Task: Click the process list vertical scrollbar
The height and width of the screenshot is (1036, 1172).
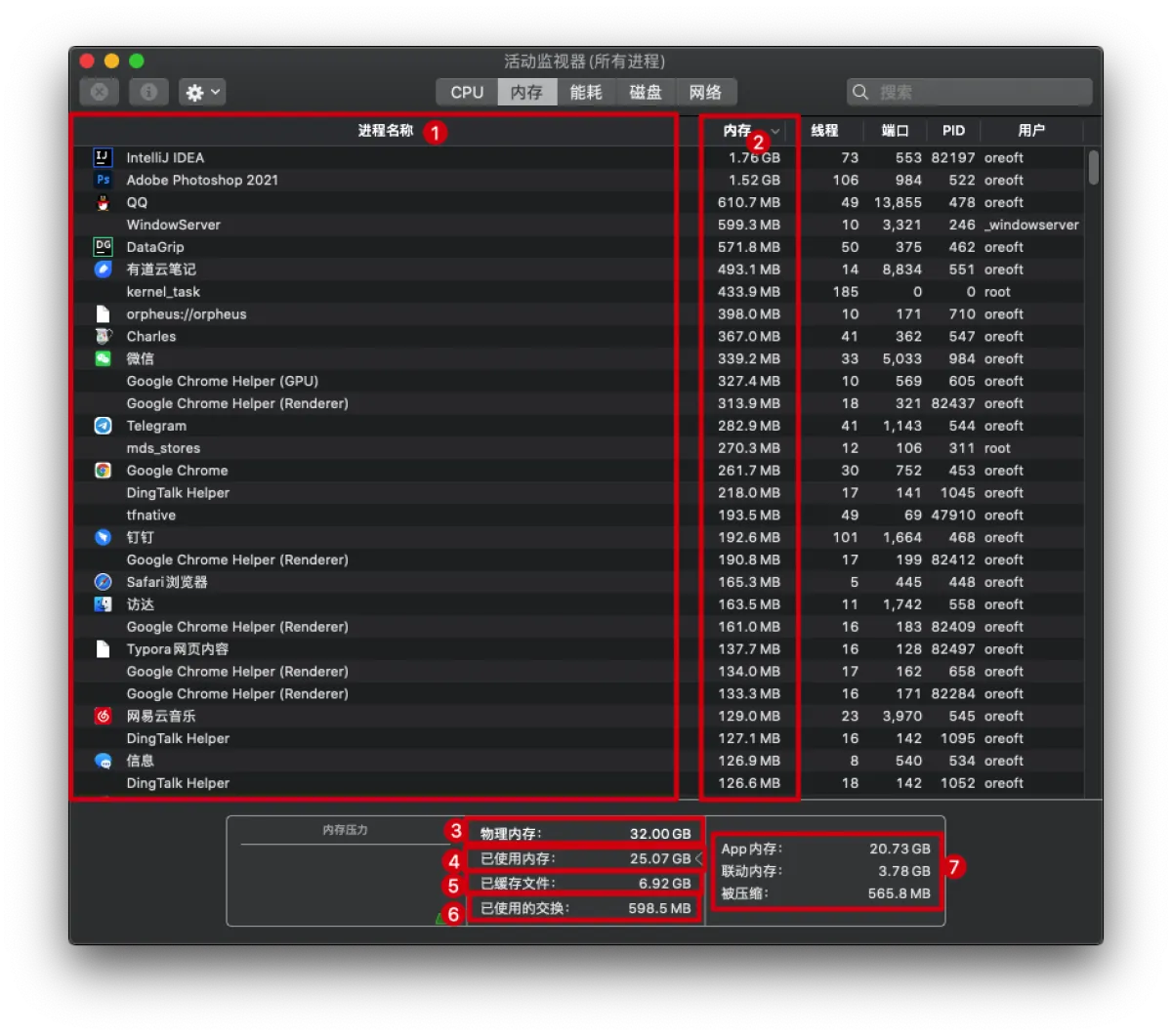Action: point(1093,166)
